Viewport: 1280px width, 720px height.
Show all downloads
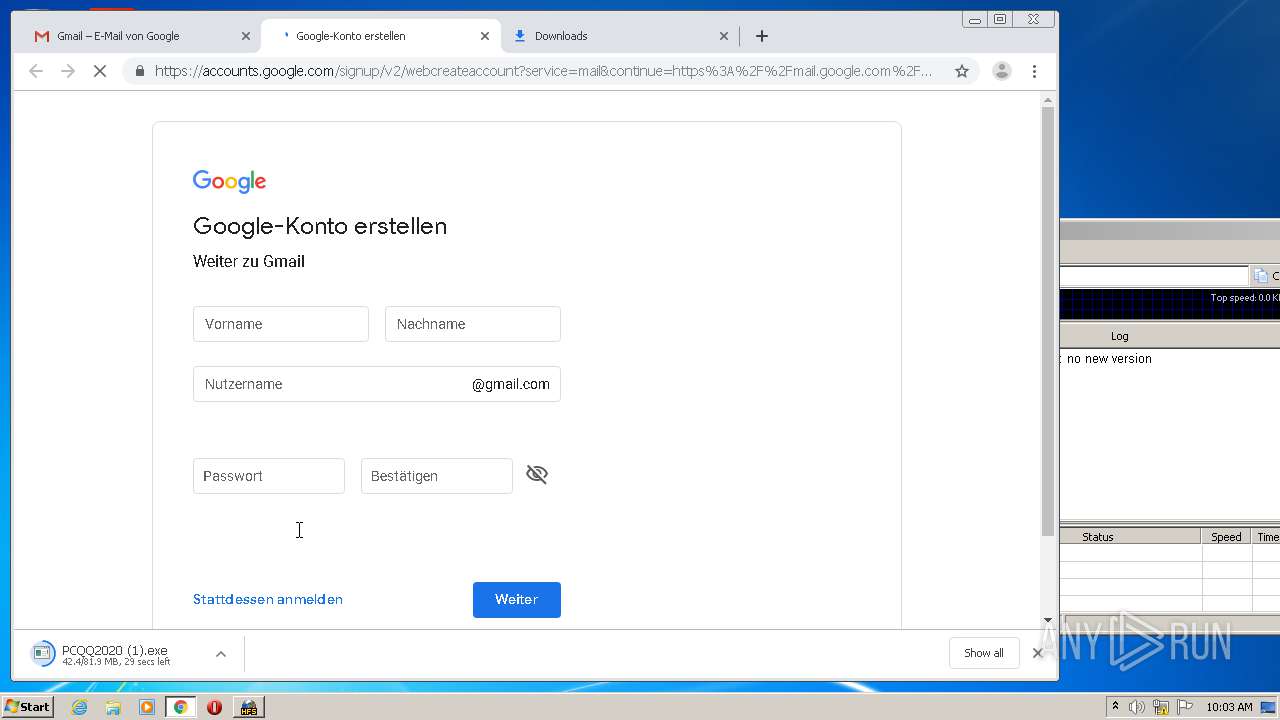(984, 653)
